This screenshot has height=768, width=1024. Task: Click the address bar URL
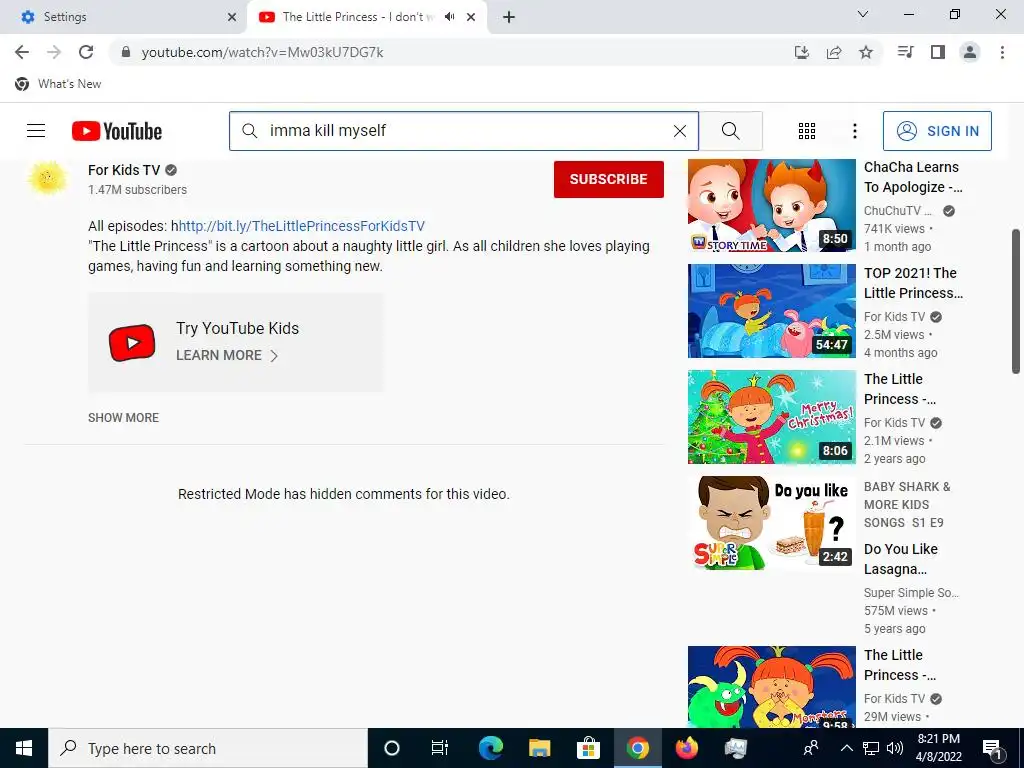[x=263, y=52]
